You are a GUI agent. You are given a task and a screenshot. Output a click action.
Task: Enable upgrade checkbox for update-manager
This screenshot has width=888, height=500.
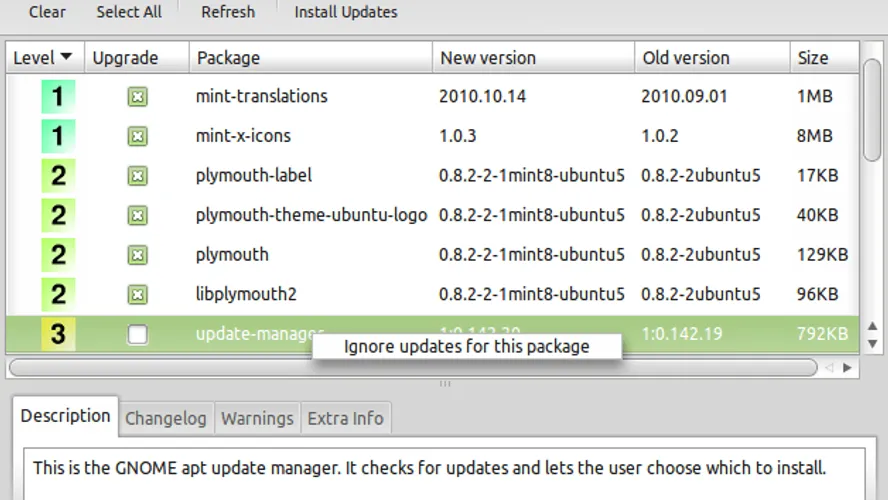138,335
